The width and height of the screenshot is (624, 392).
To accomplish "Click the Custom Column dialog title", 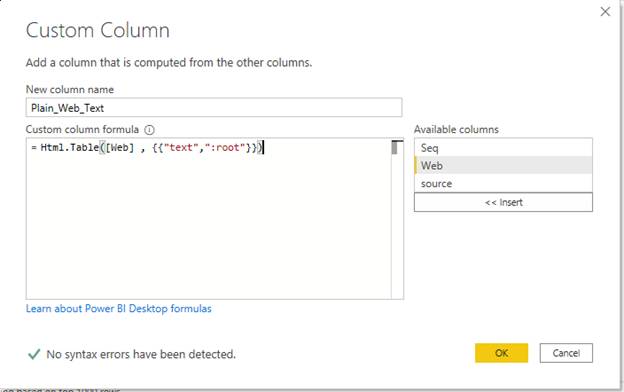I will (x=98, y=31).
